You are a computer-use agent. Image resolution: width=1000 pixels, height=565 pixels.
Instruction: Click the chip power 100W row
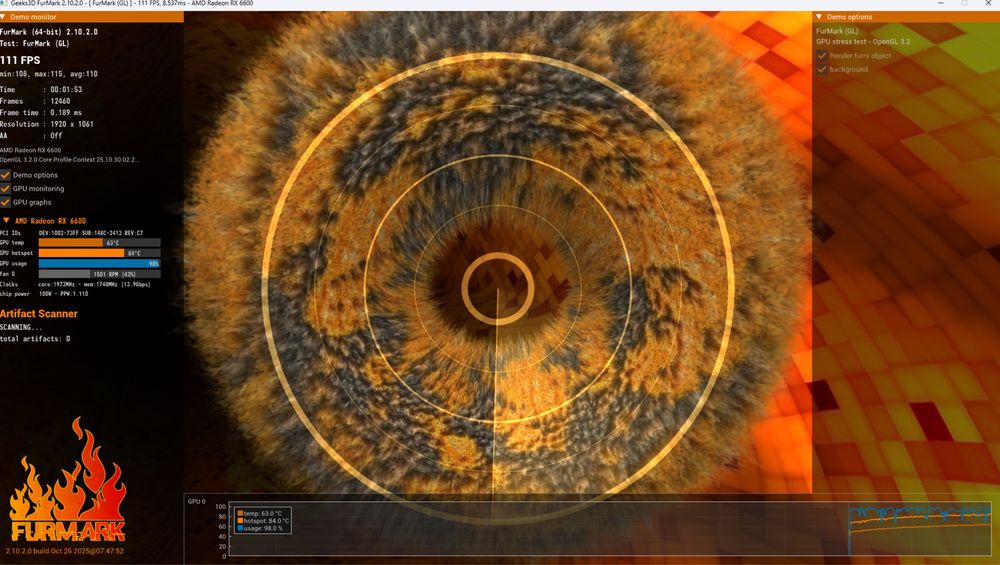[x=44, y=294]
